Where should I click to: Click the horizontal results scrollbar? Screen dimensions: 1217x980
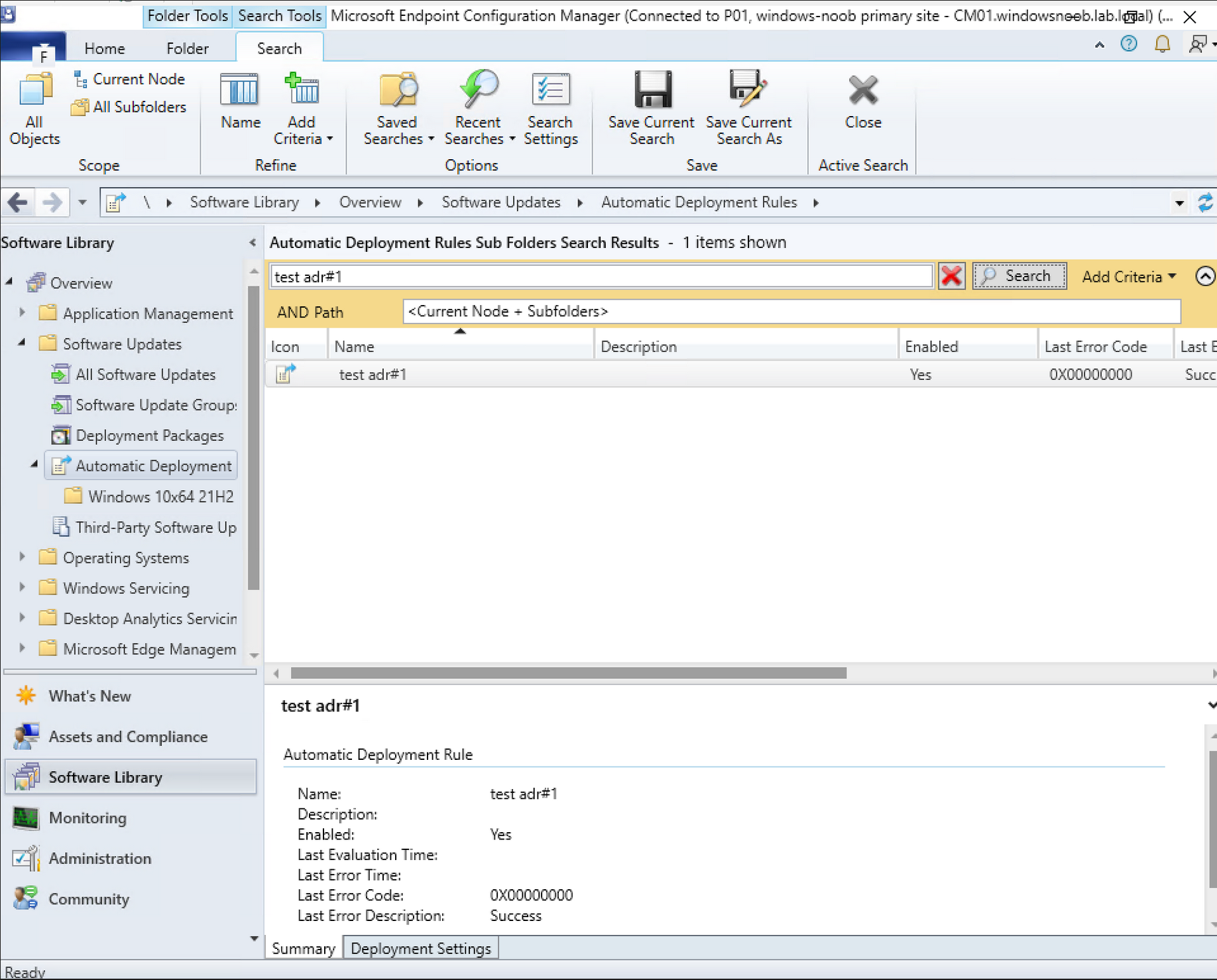click(x=569, y=673)
